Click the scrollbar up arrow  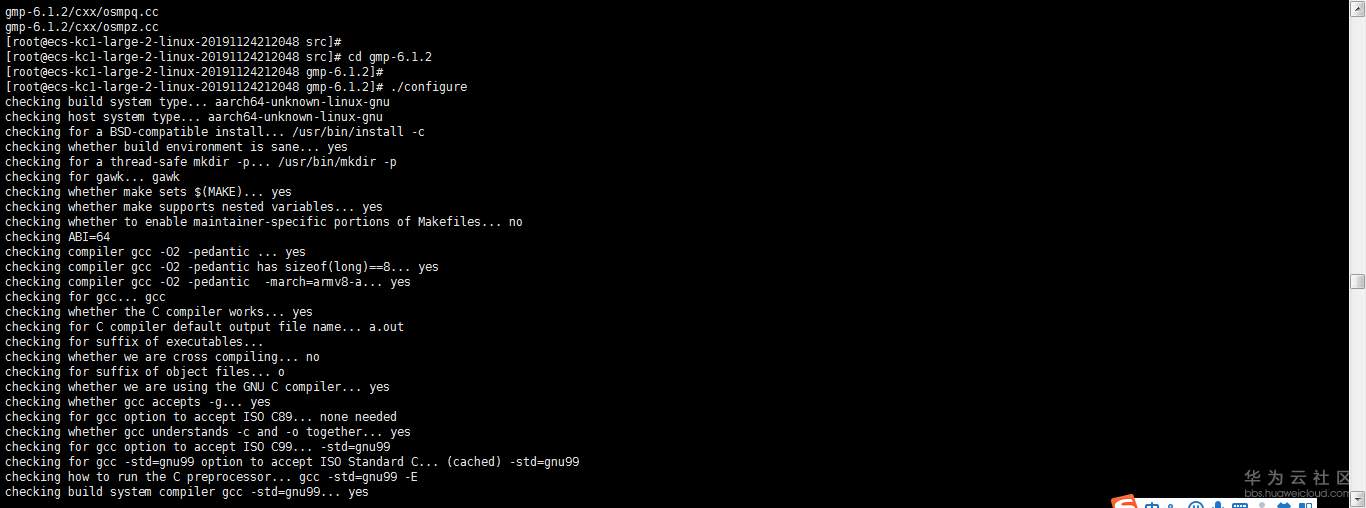(x=1357, y=8)
